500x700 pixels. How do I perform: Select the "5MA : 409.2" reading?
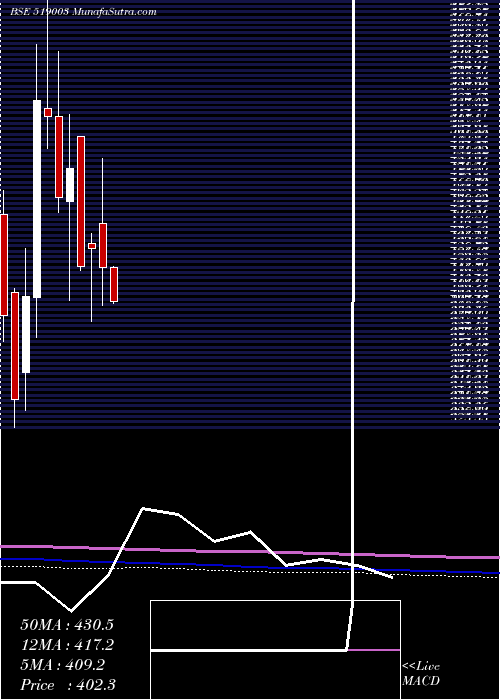click(x=63, y=665)
